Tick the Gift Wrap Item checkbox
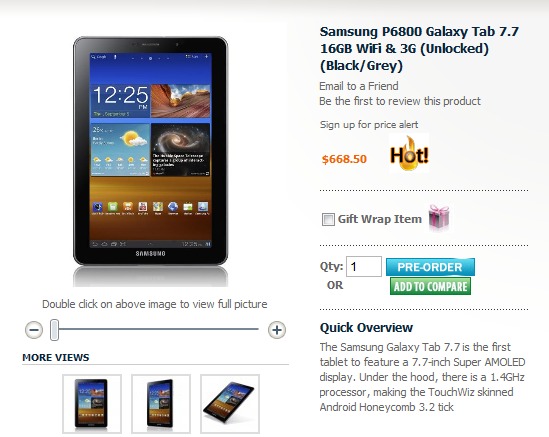This screenshot has height=437, width=549. click(328, 220)
